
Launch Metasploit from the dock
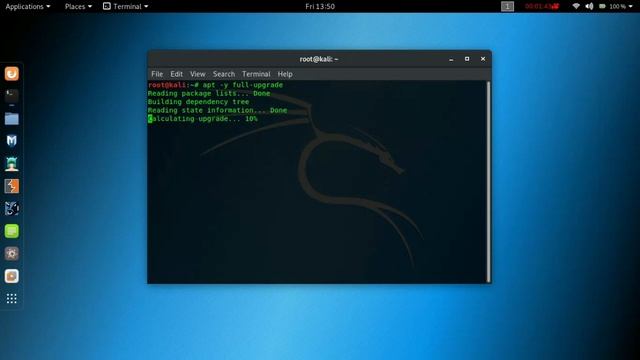11,141
